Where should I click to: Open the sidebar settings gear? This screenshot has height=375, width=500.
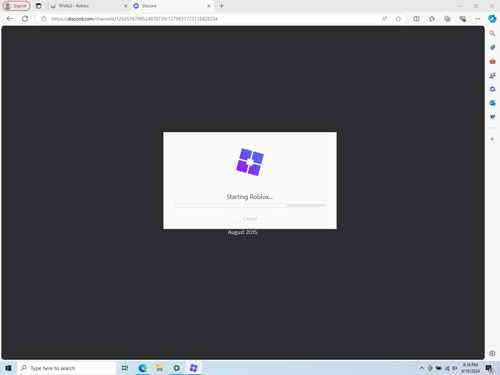tap(492, 353)
